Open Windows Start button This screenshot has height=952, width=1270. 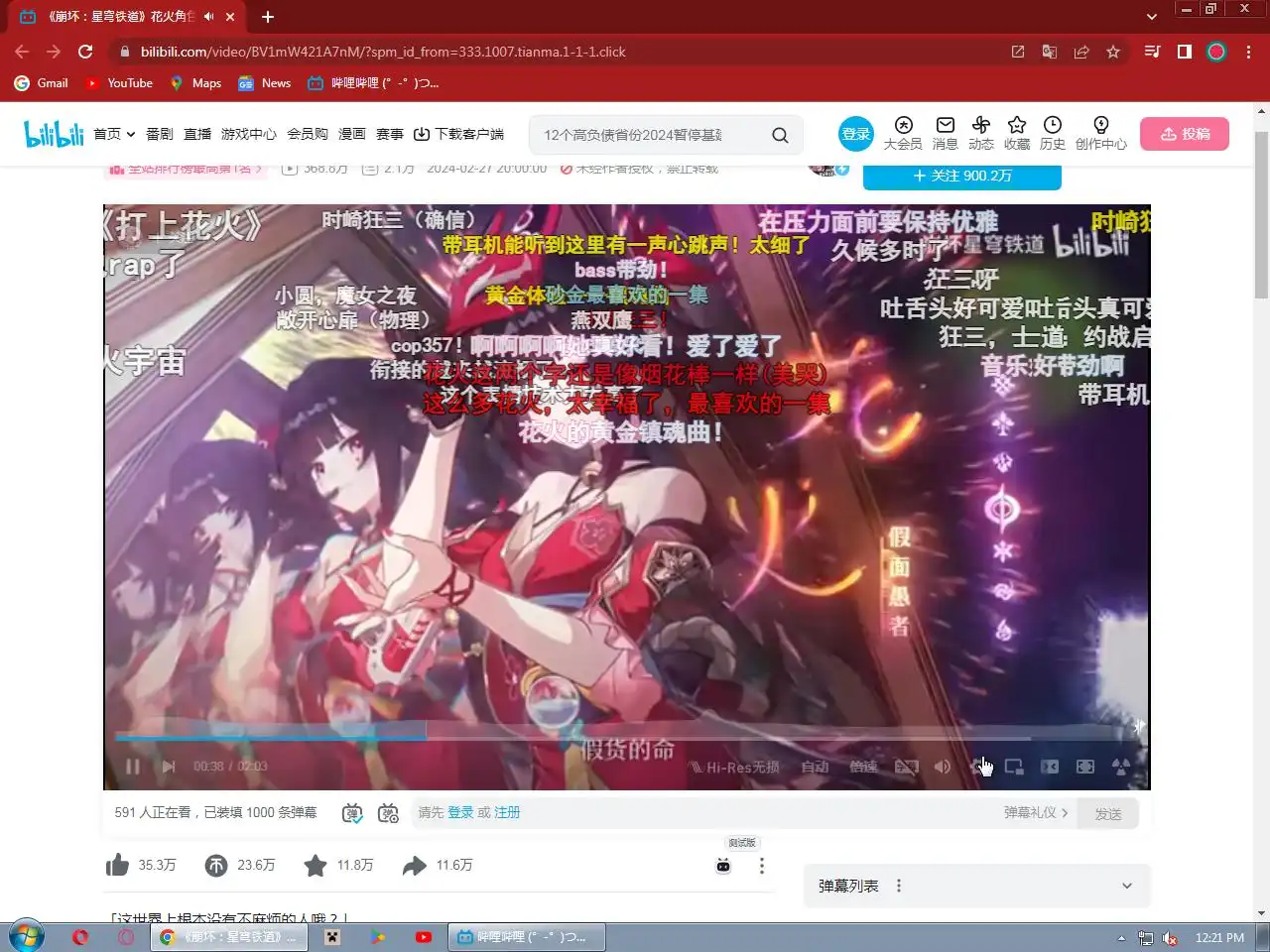click(27, 936)
